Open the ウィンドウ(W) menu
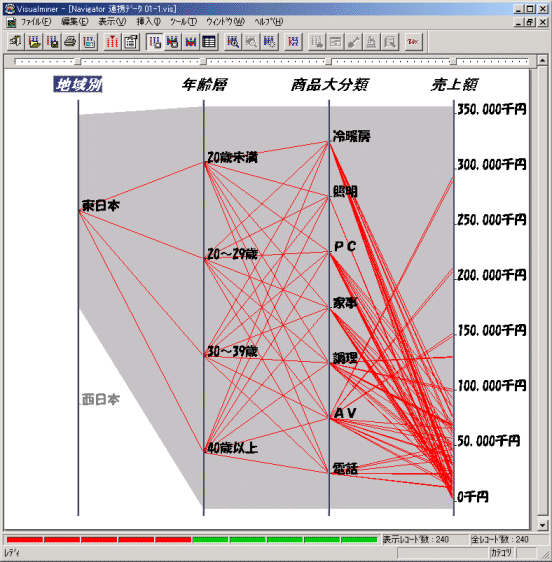 225,22
